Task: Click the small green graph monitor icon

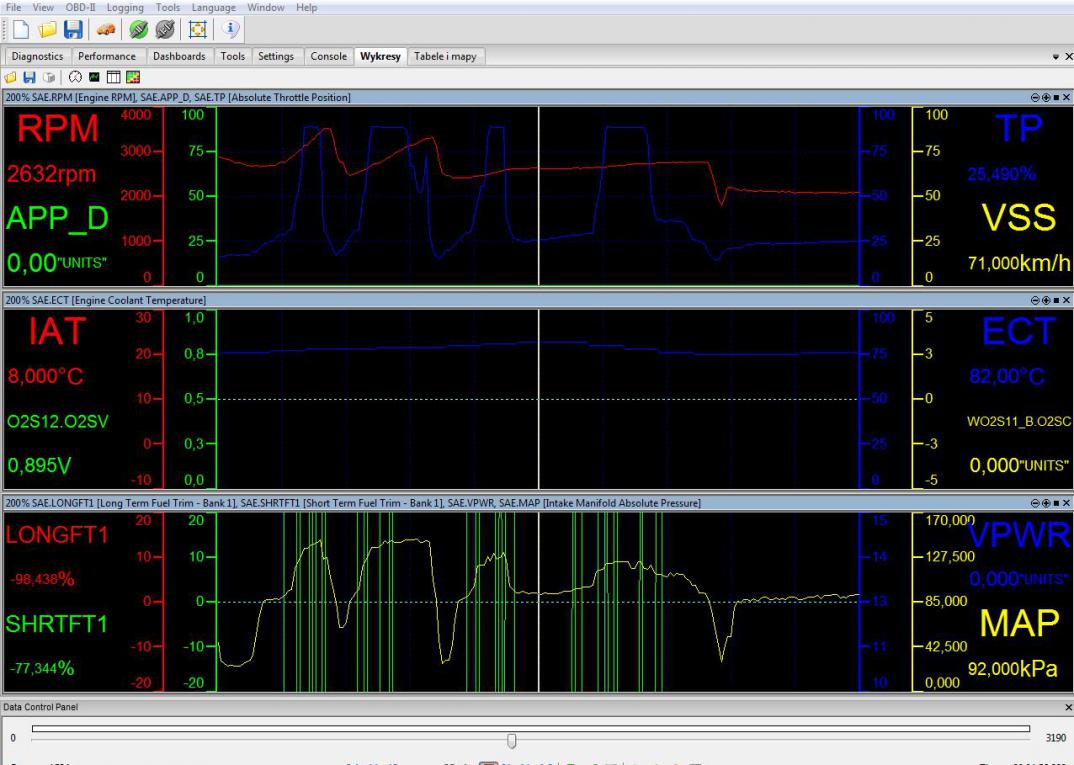Action: (x=95, y=77)
